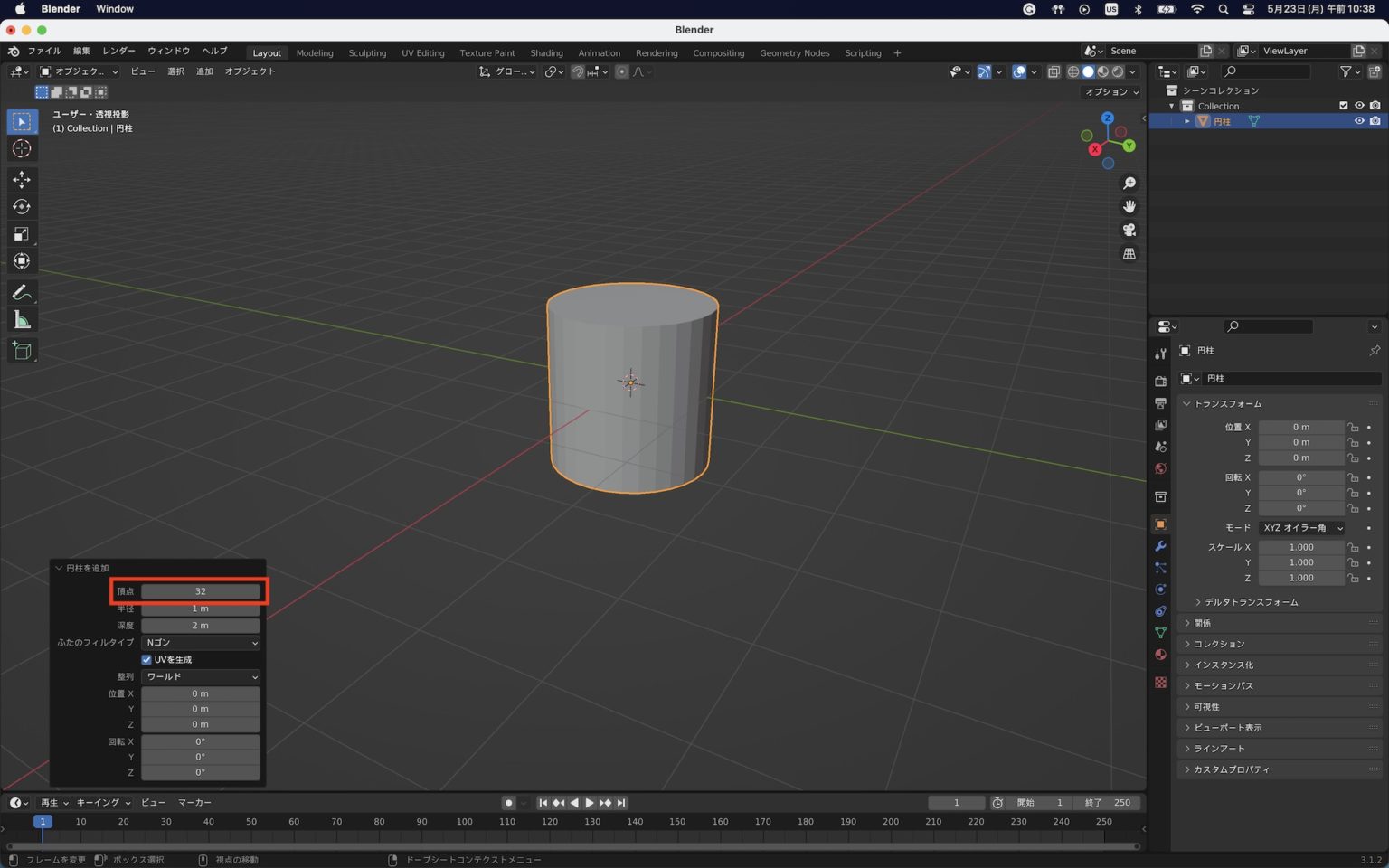Toggle the UVを生成 checkbox
This screenshot has height=868, width=1389.
(146, 659)
